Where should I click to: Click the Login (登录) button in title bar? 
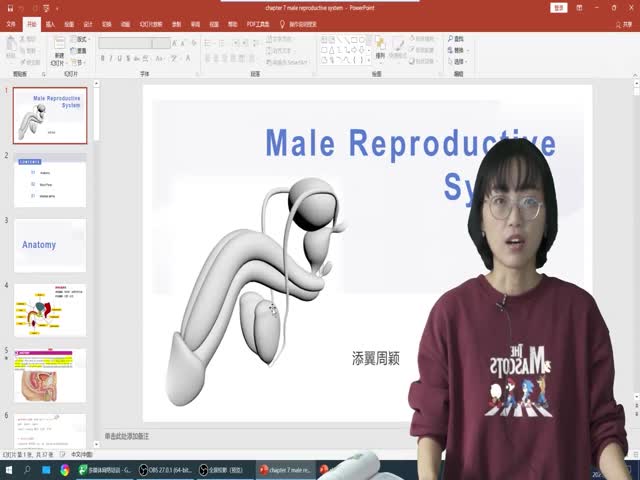pyautogui.click(x=558, y=7)
